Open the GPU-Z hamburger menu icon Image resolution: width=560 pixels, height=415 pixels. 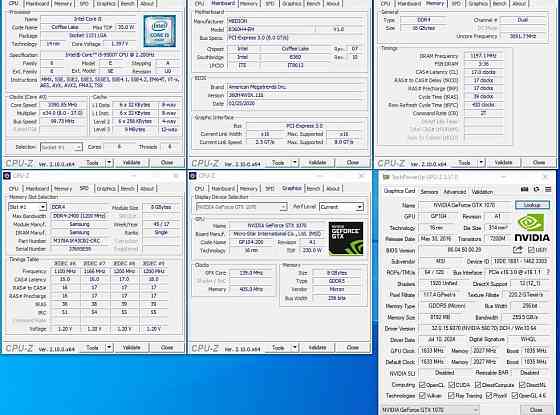pos(548,190)
